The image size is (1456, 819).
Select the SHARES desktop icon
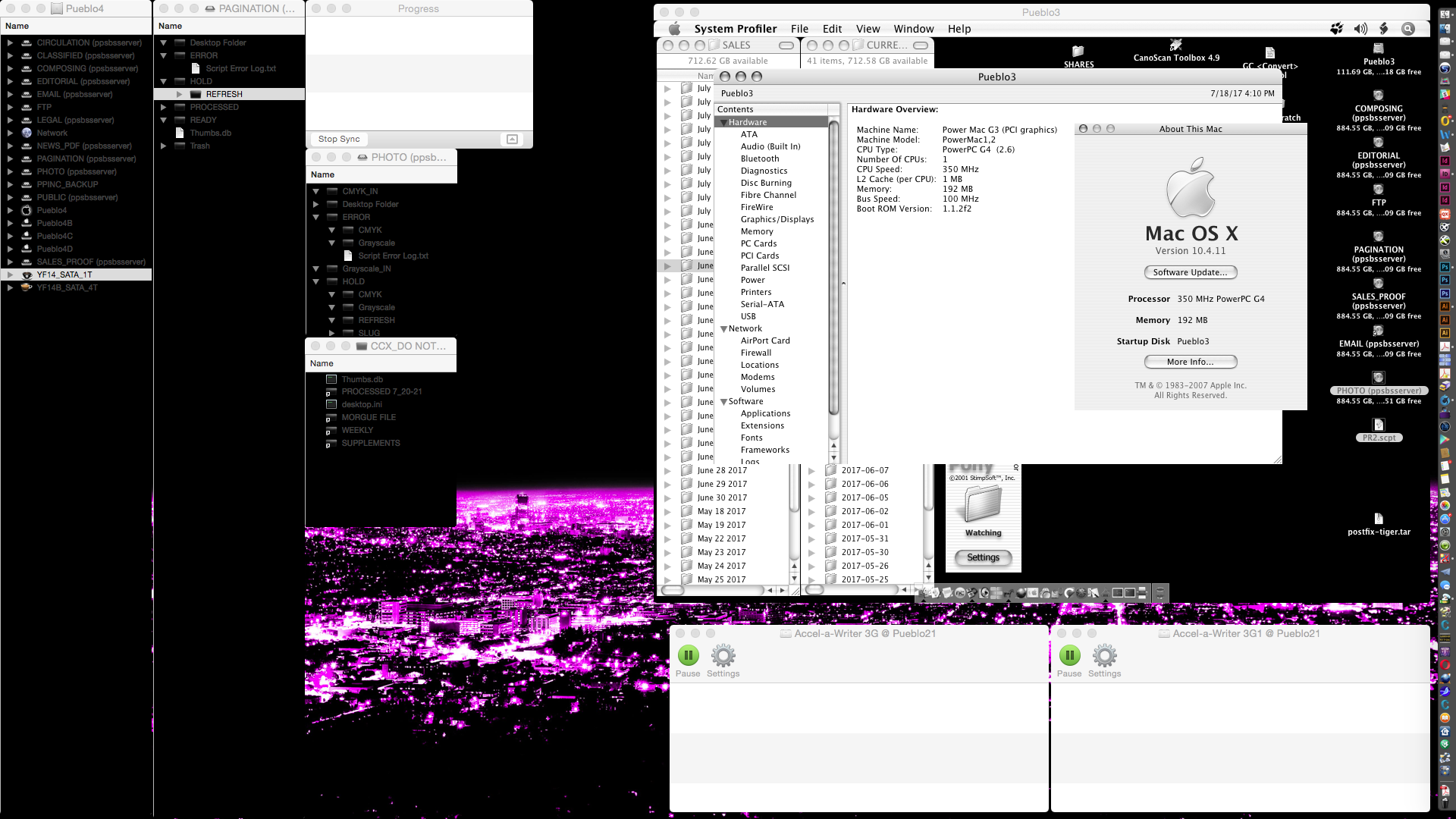1078,52
